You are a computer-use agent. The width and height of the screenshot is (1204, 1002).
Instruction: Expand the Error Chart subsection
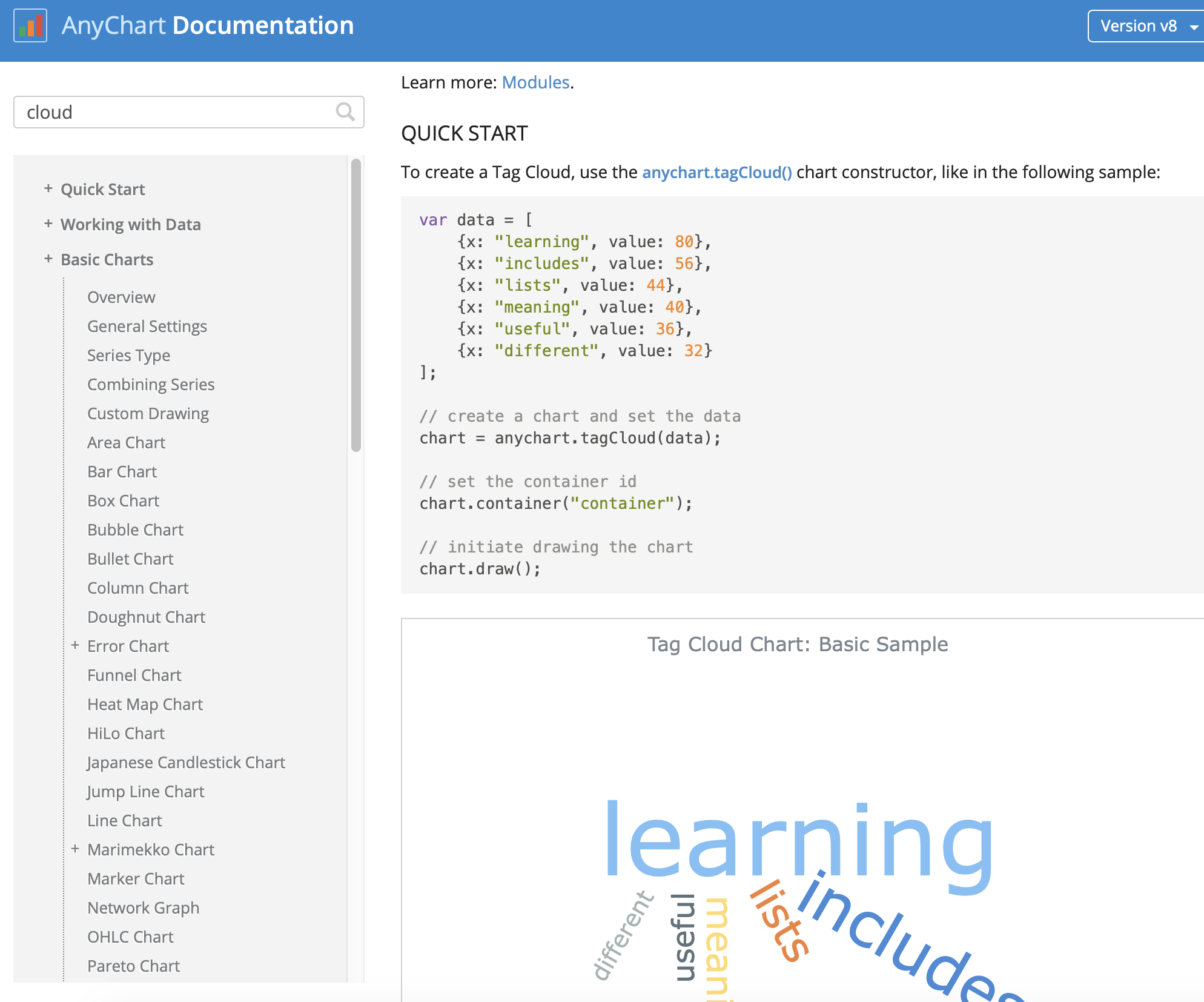(75, 646)
